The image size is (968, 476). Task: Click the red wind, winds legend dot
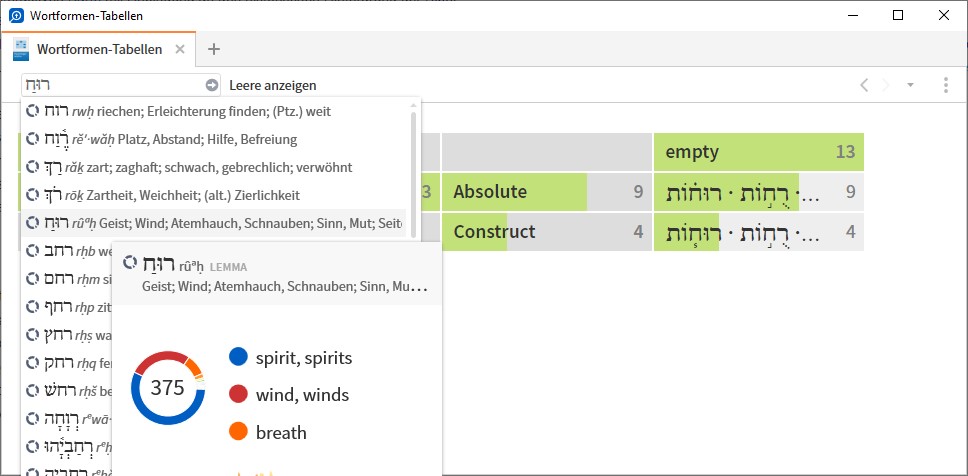pos(238,394)
